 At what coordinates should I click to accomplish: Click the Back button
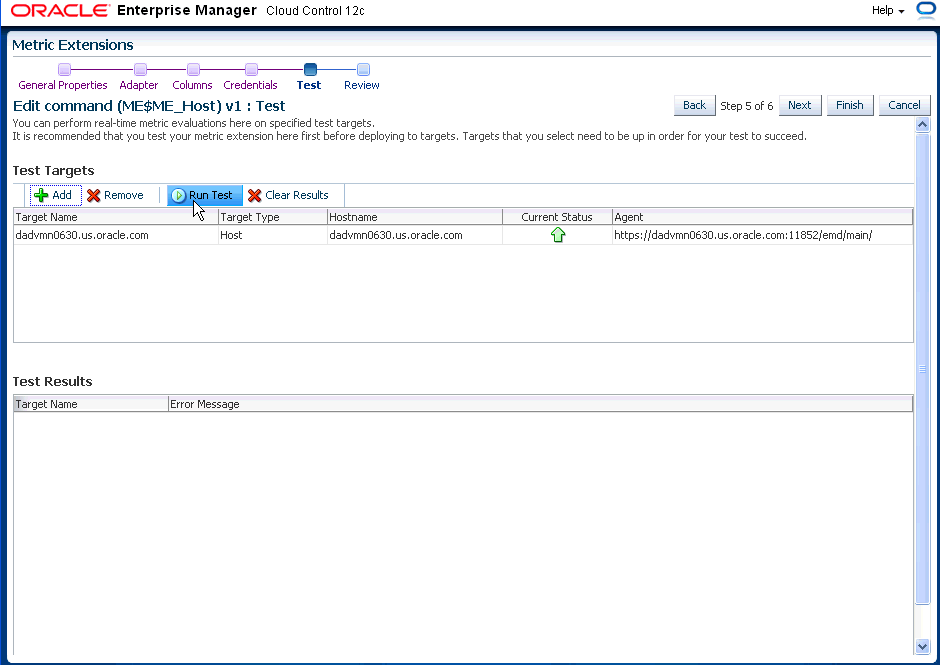tap(694, 106)
